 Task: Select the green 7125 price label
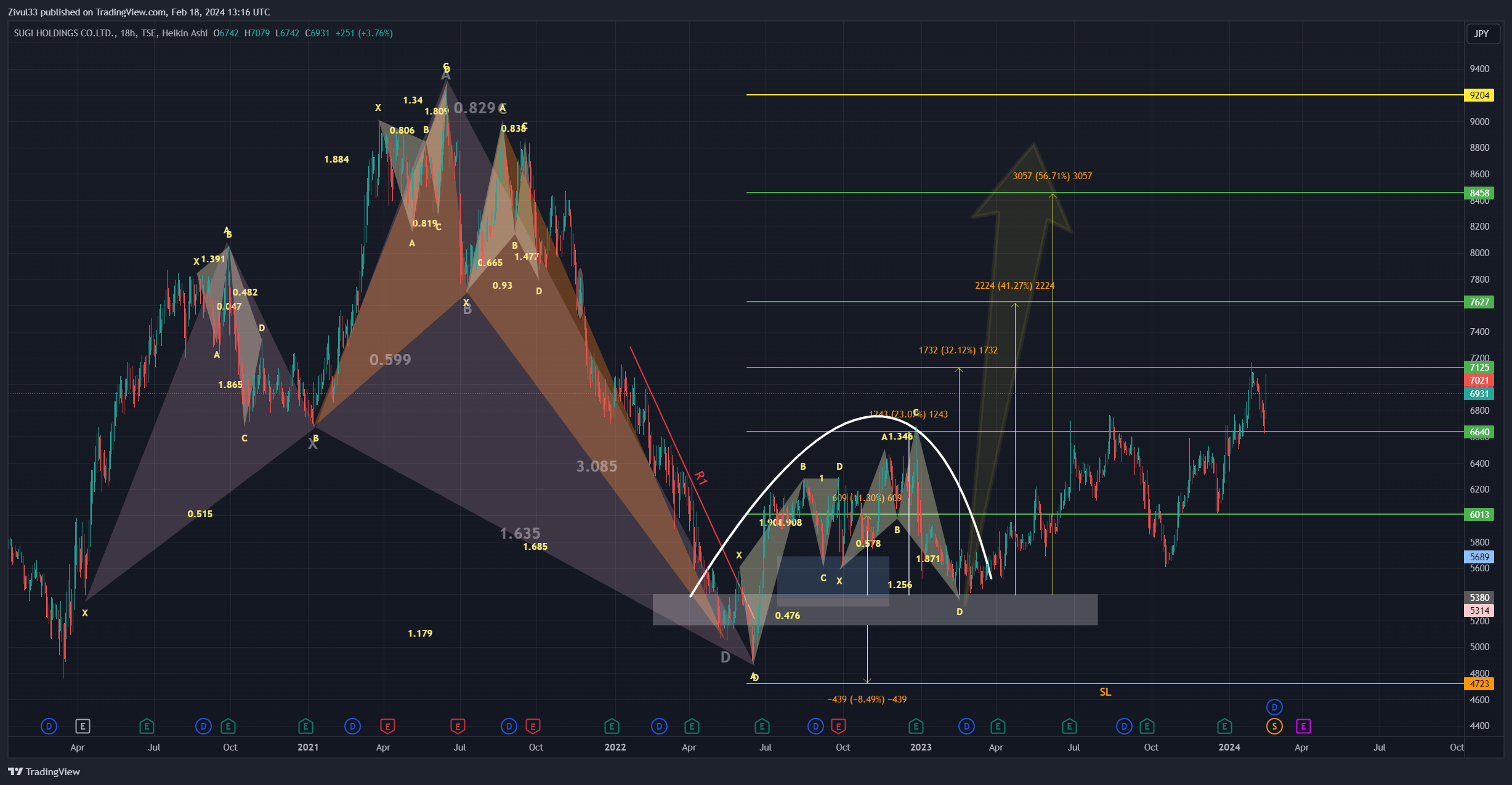1479,368
